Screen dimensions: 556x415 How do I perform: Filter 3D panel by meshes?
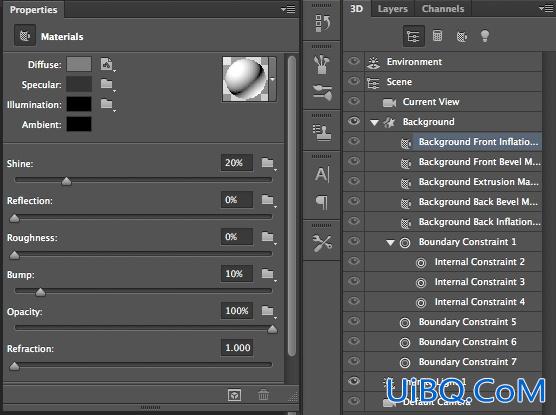coord(438,36)
